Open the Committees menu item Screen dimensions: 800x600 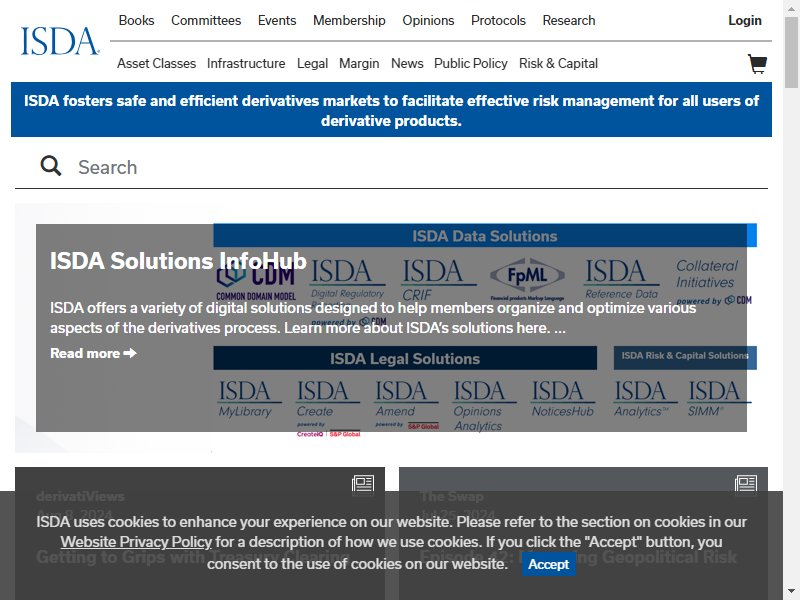coord(206,20)
